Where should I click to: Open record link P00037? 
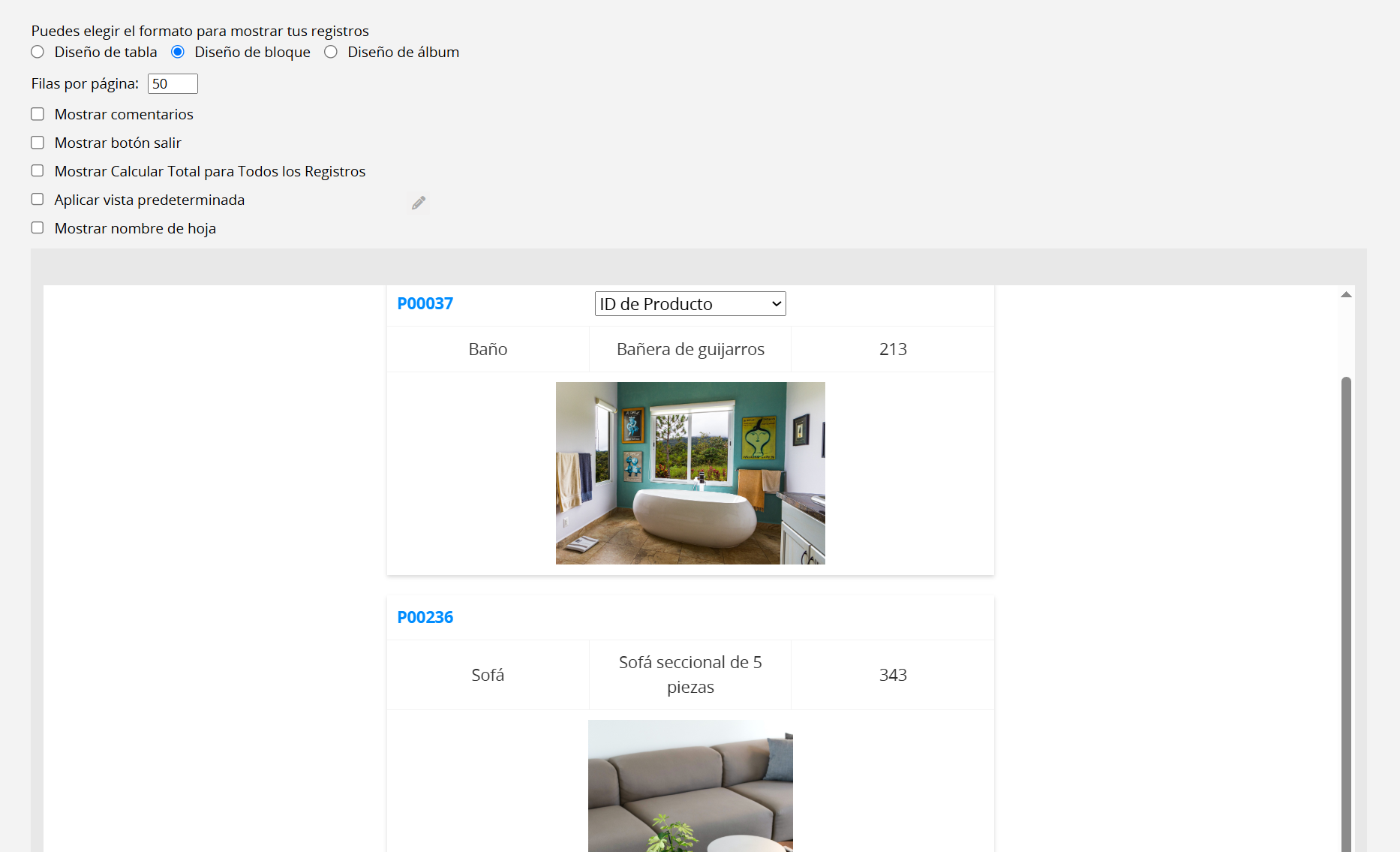point(425,304)
